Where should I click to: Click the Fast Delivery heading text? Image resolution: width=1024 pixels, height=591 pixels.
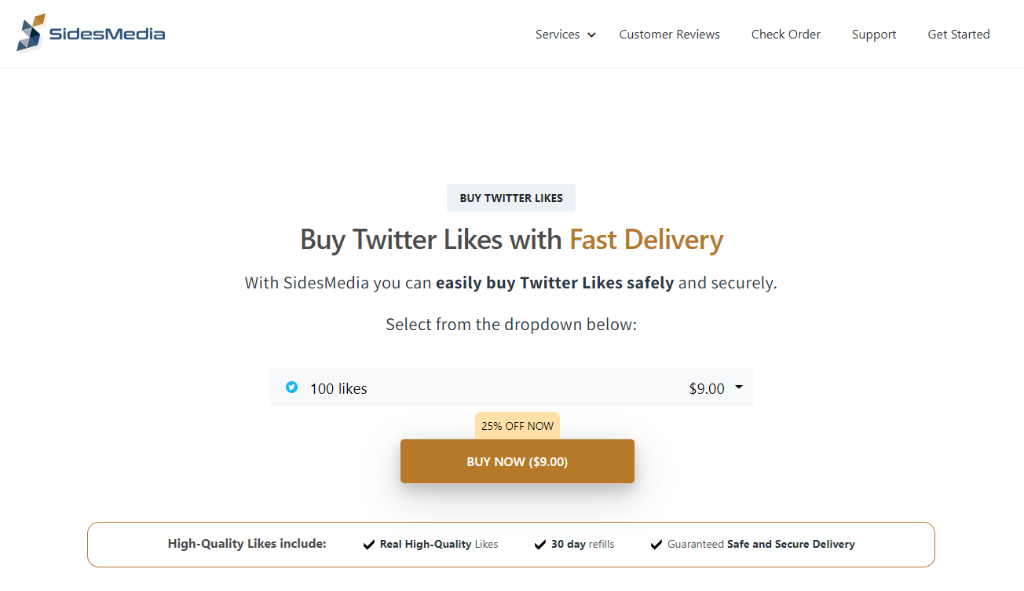[647, 240]
